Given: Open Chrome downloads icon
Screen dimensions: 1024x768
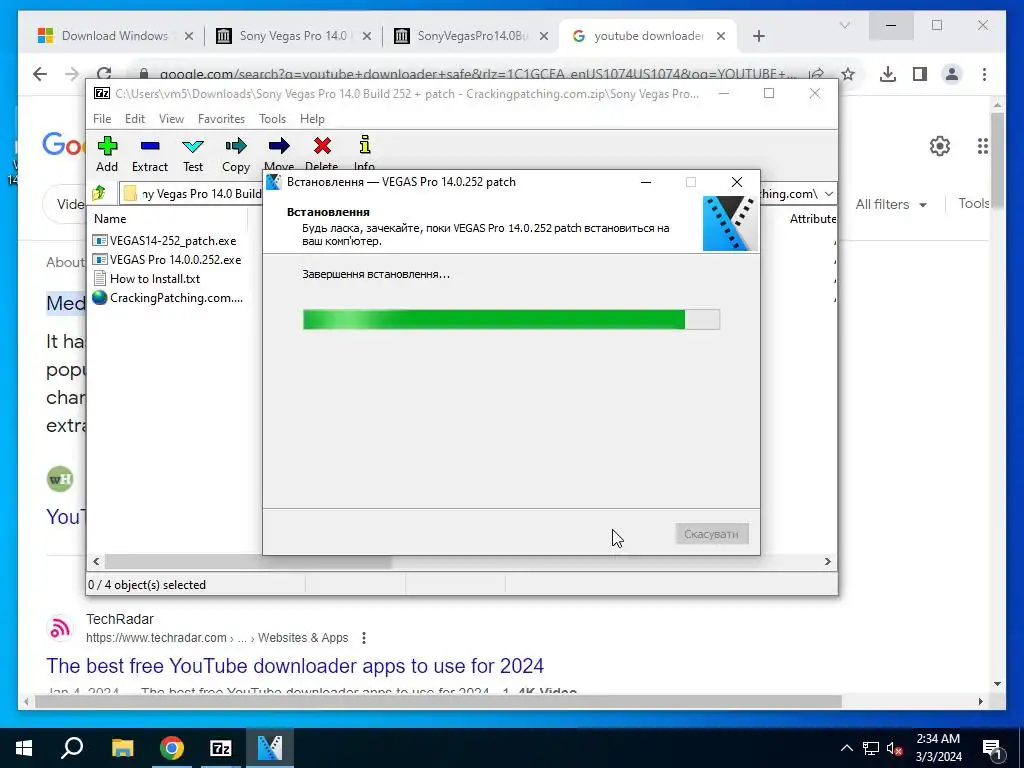Looking at the screenshot, I should click(888, 74).
